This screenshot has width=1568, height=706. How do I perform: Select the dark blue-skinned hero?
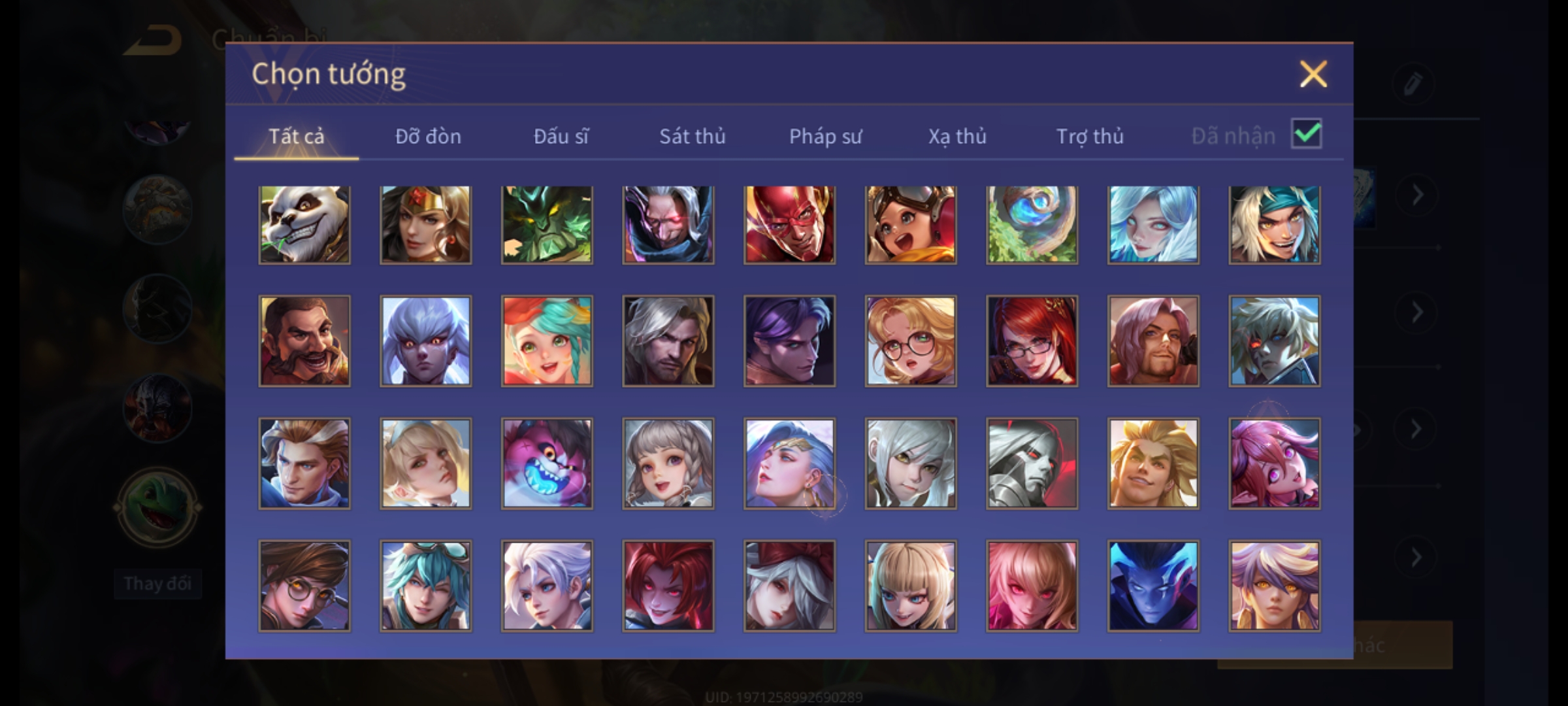tap(1153, 586)
